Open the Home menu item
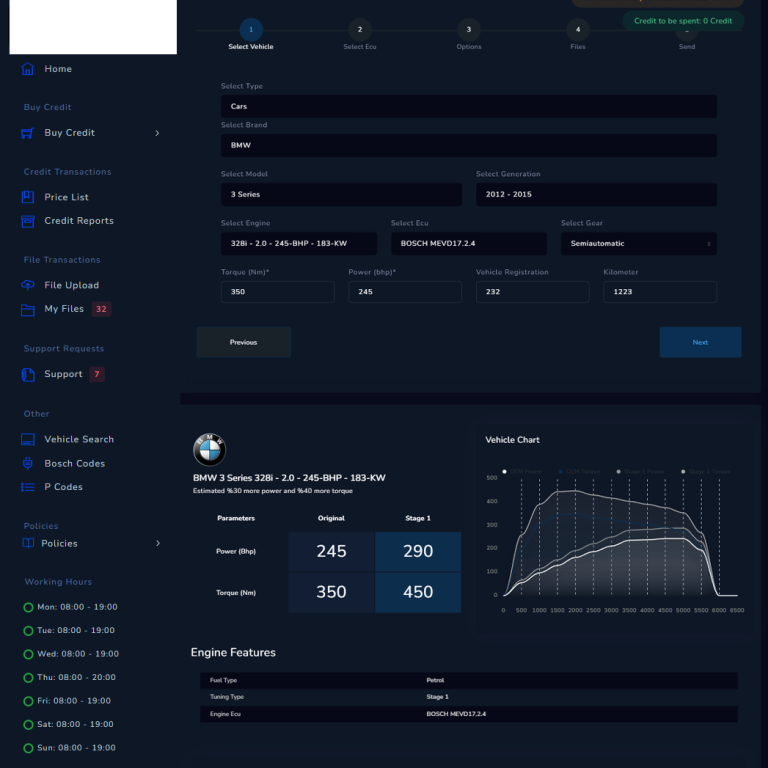This screenshot has width=768, height=768. (58, 69)
